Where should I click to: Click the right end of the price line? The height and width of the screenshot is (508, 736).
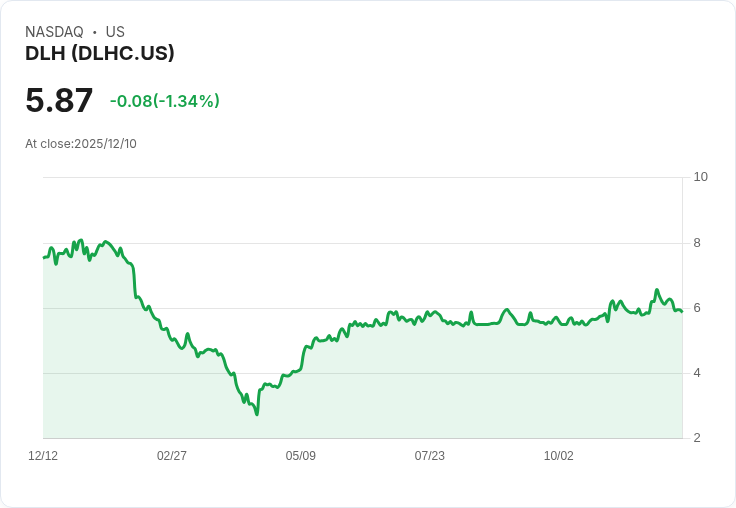click(x=682, y=311)
